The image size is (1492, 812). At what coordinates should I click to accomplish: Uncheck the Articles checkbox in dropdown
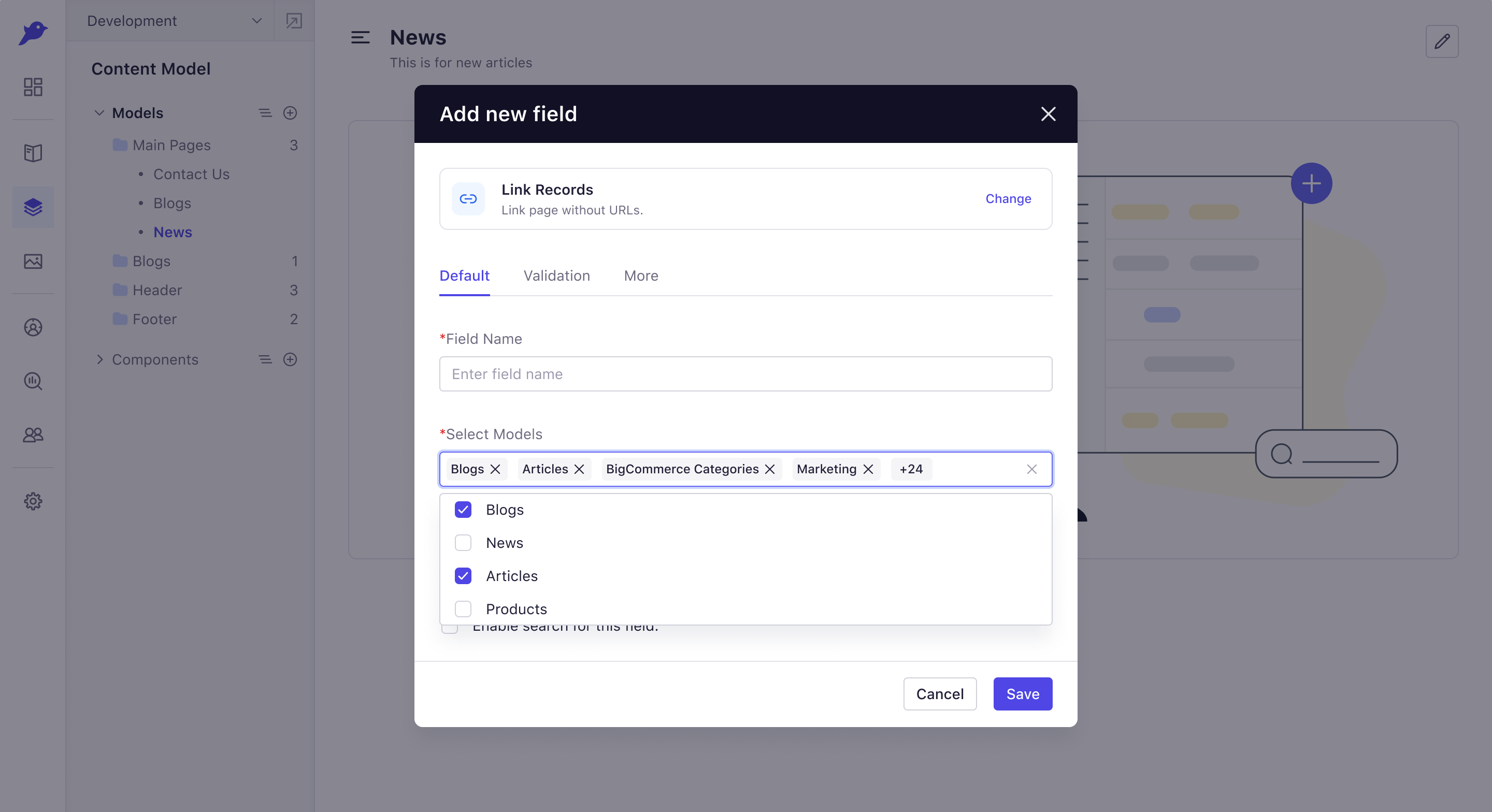463,576
